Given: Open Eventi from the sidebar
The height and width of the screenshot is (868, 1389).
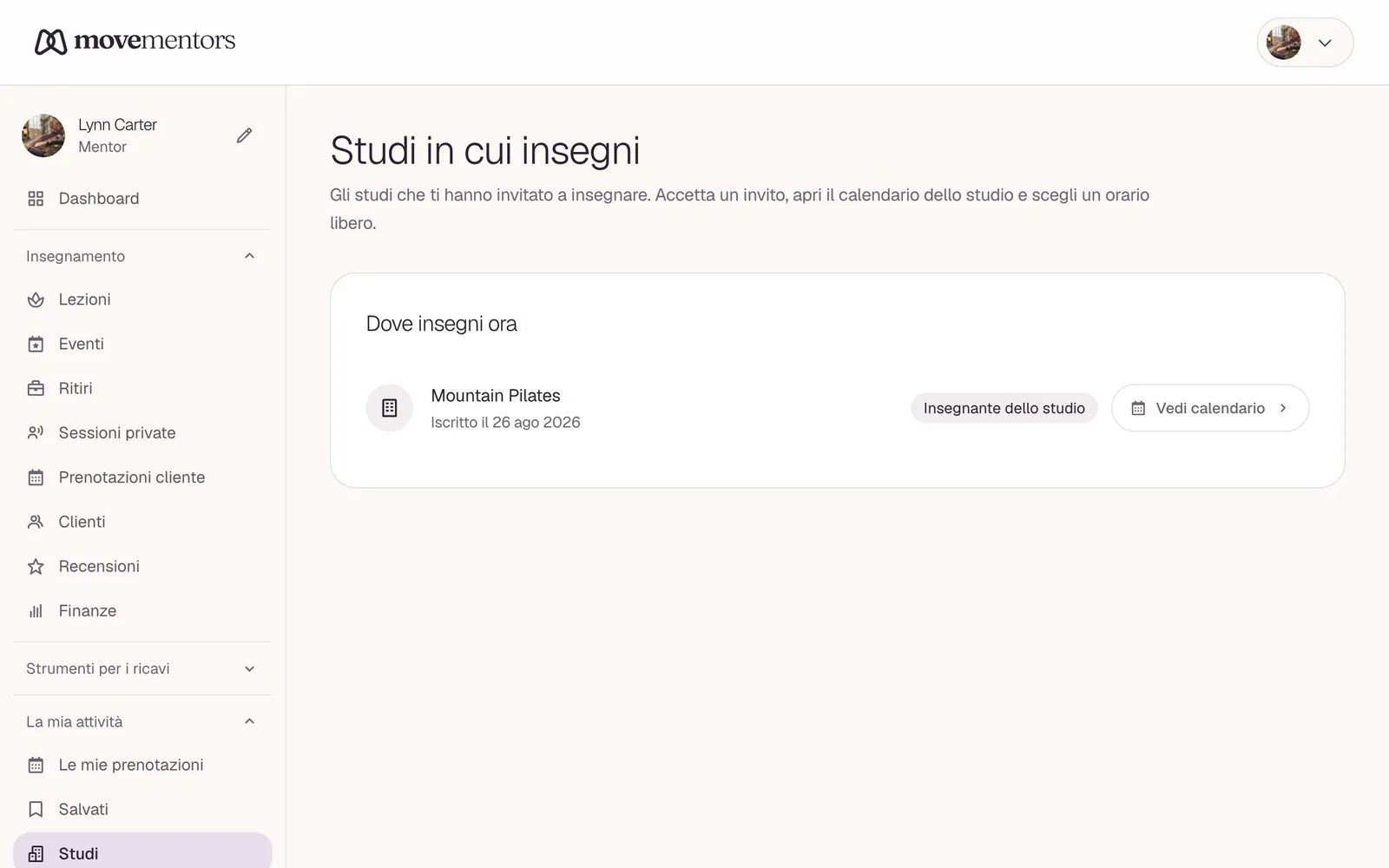Looking at the screenshot, I should [x=142, y=345].
